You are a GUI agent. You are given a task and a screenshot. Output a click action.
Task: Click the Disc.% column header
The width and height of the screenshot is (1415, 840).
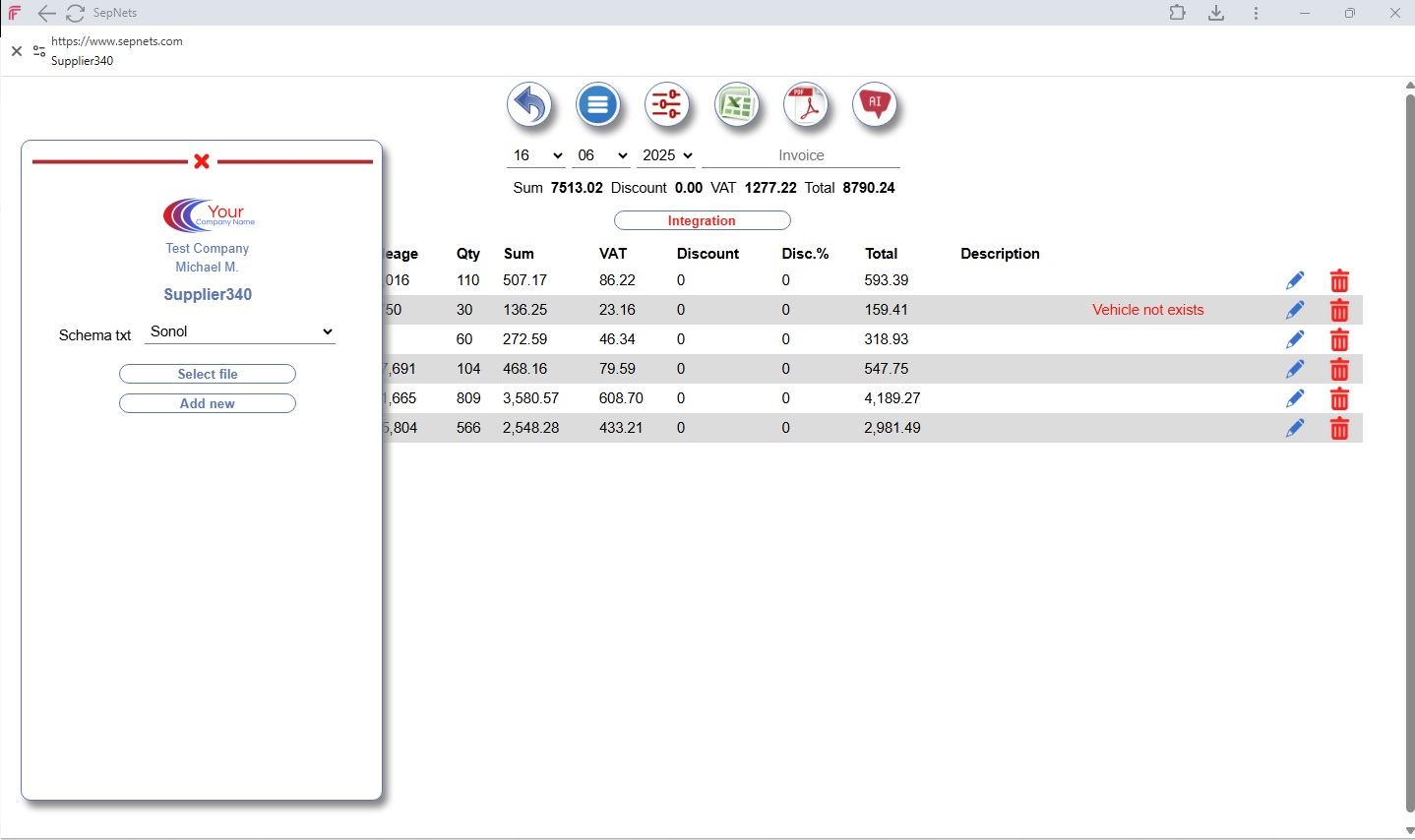pos(806,254)
